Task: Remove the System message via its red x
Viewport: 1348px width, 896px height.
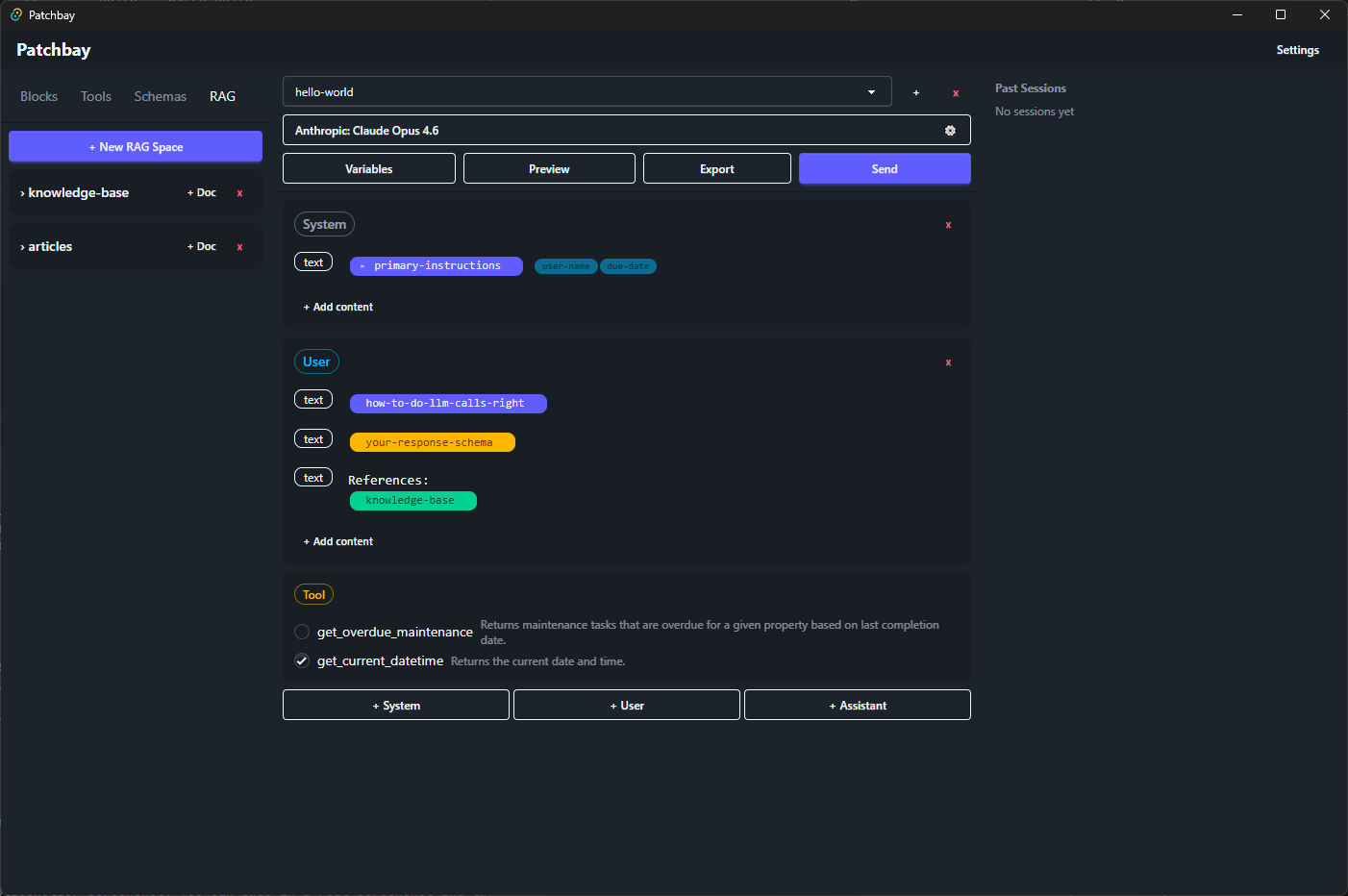Action: point(948,224)
